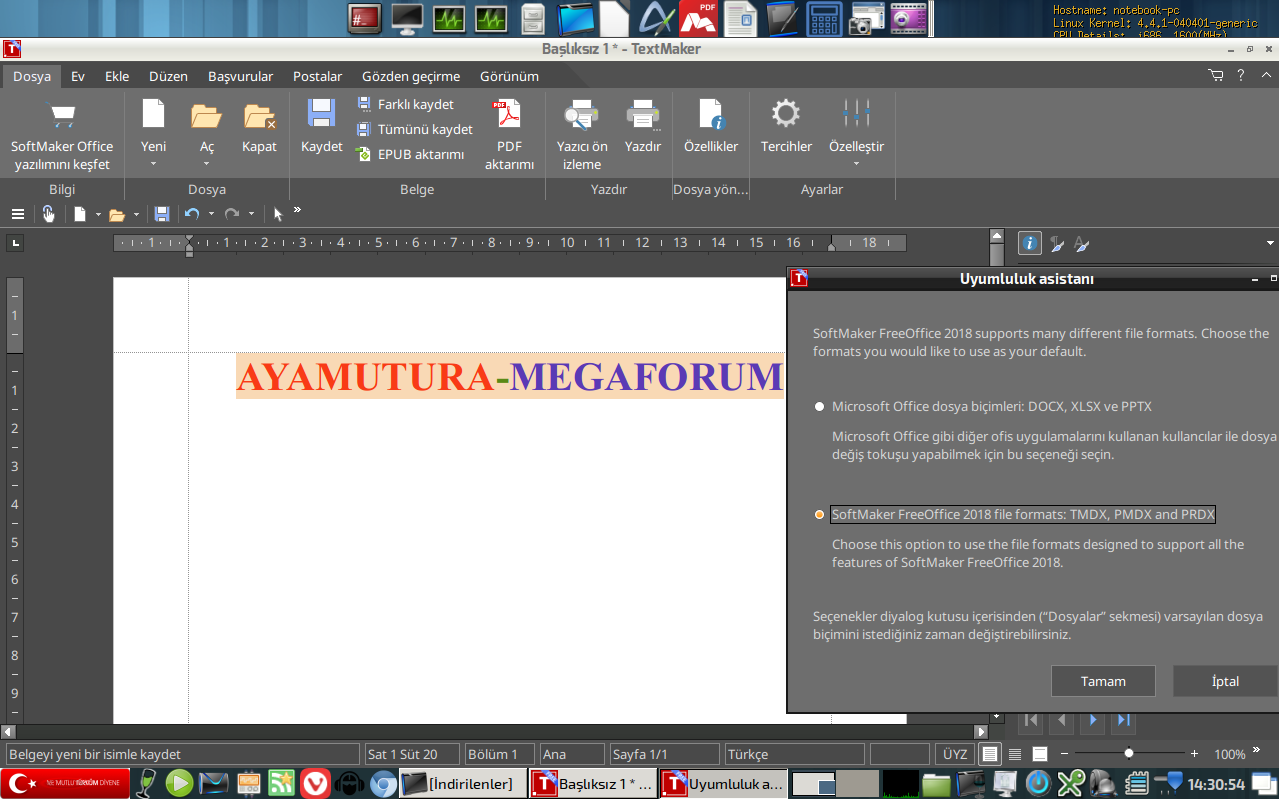Open the Gözden geçirme ribbon tab
This screenshot has height=799, width=1279.
pyautogui.click(x=411, y=76)
